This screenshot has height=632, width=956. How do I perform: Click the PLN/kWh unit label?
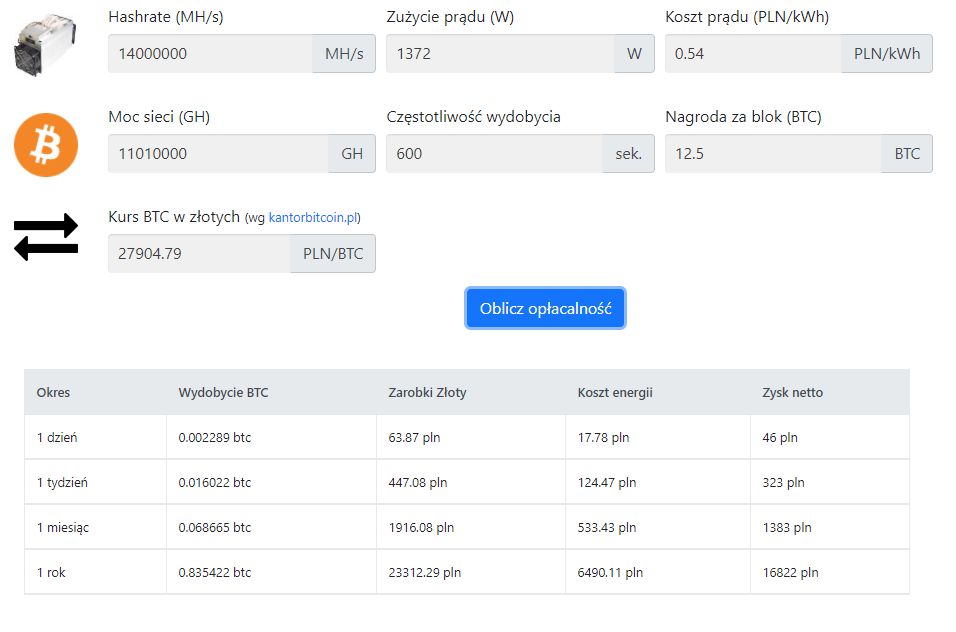[886, 54]
